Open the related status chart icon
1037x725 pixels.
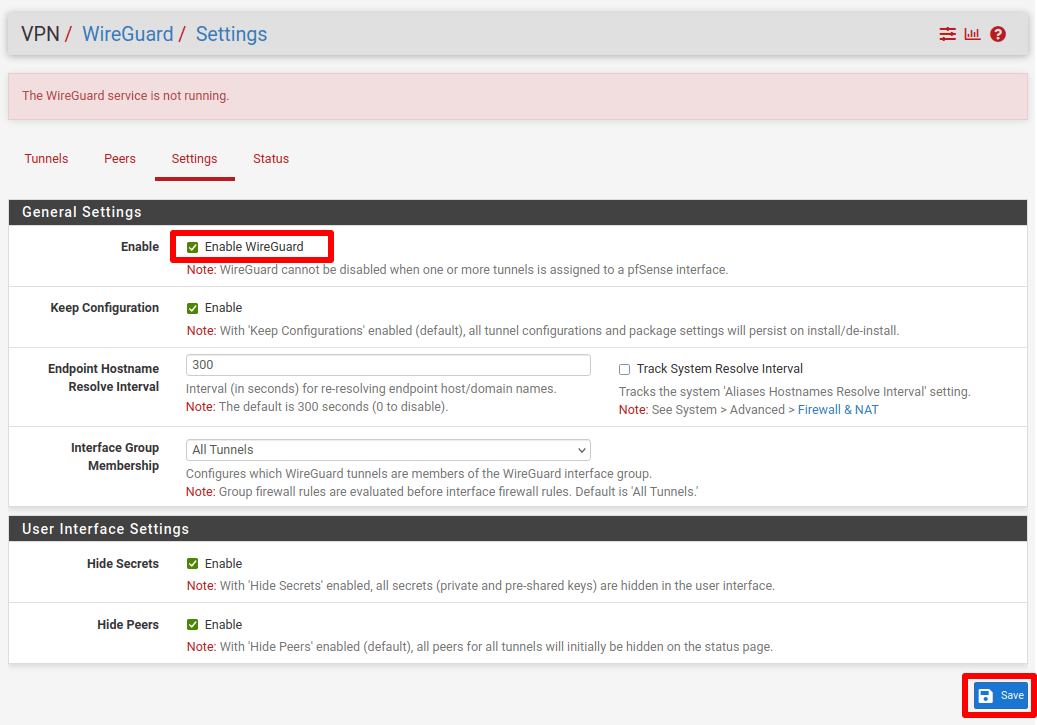click(x=972, y=34)
